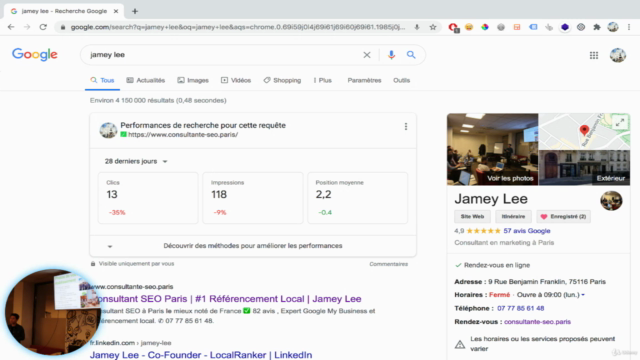
Task: Click the 'Visible uniquement par vous' note
Action: point(136,264)
